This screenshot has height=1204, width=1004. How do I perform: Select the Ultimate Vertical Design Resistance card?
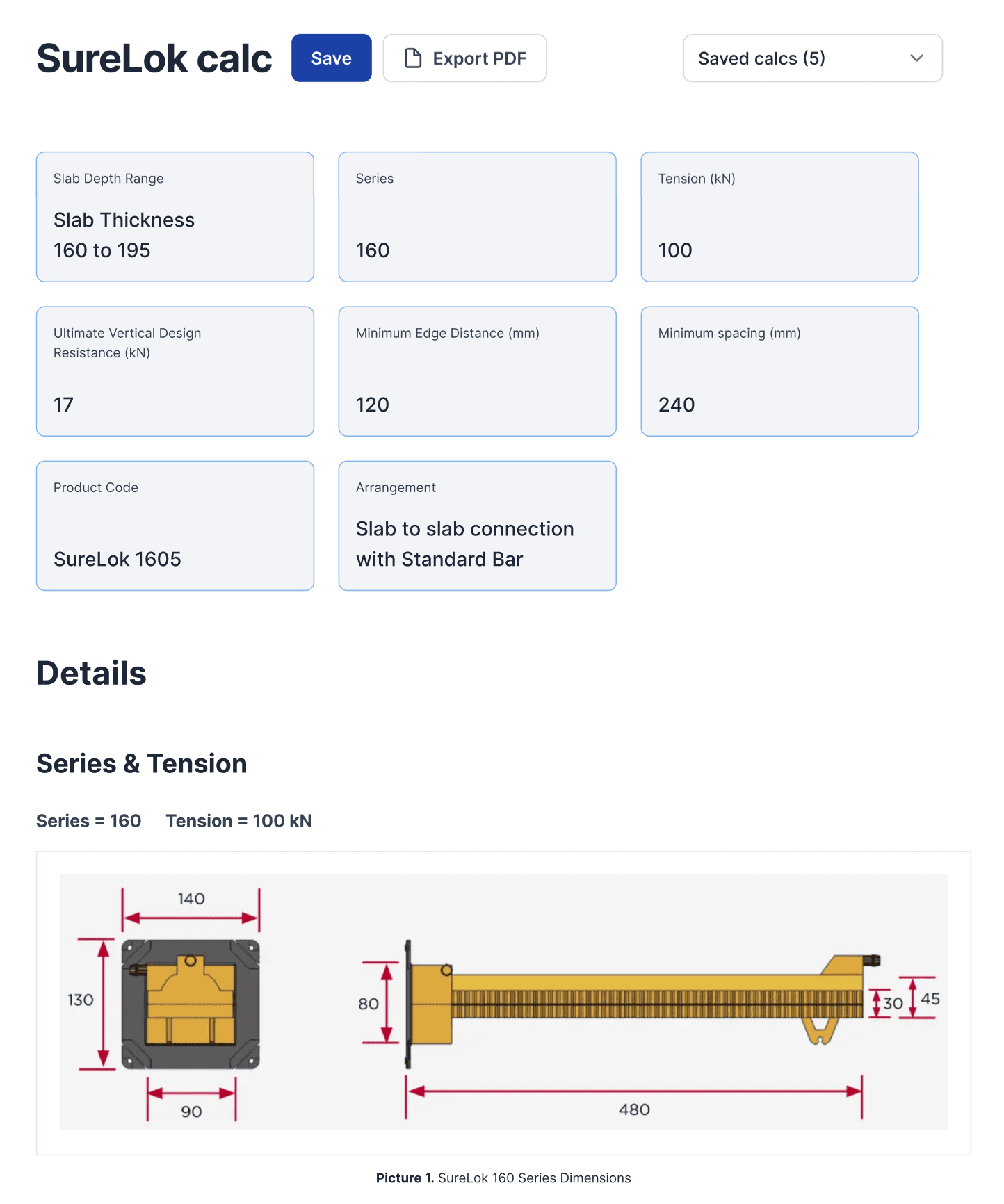click(175, 371)
